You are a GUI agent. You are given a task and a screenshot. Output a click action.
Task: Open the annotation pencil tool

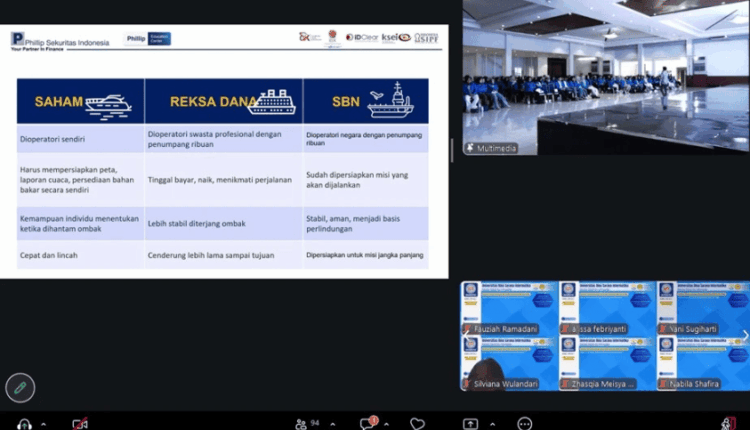(x=20, y=387)
